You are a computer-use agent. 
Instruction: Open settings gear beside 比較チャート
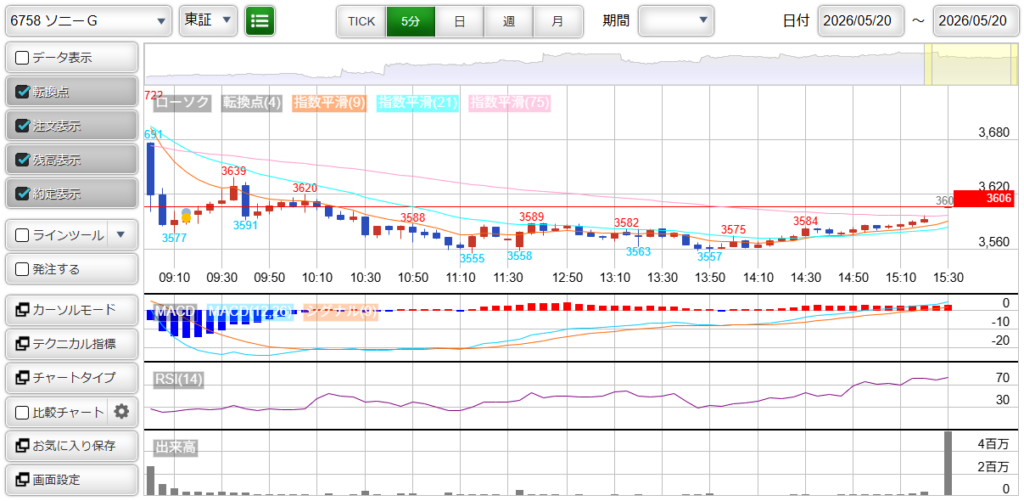[121, 412]
